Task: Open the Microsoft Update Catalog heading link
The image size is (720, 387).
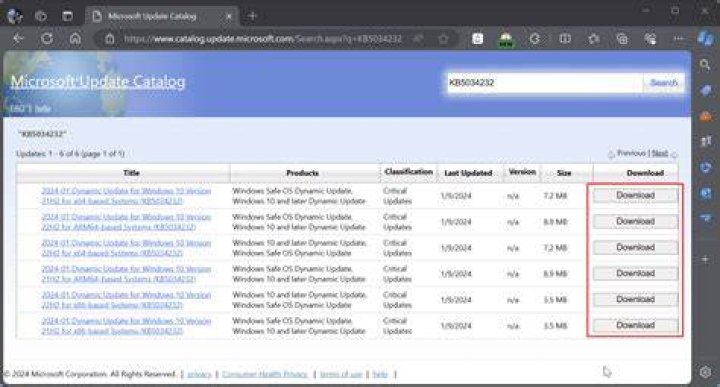Action: (98, 82)
